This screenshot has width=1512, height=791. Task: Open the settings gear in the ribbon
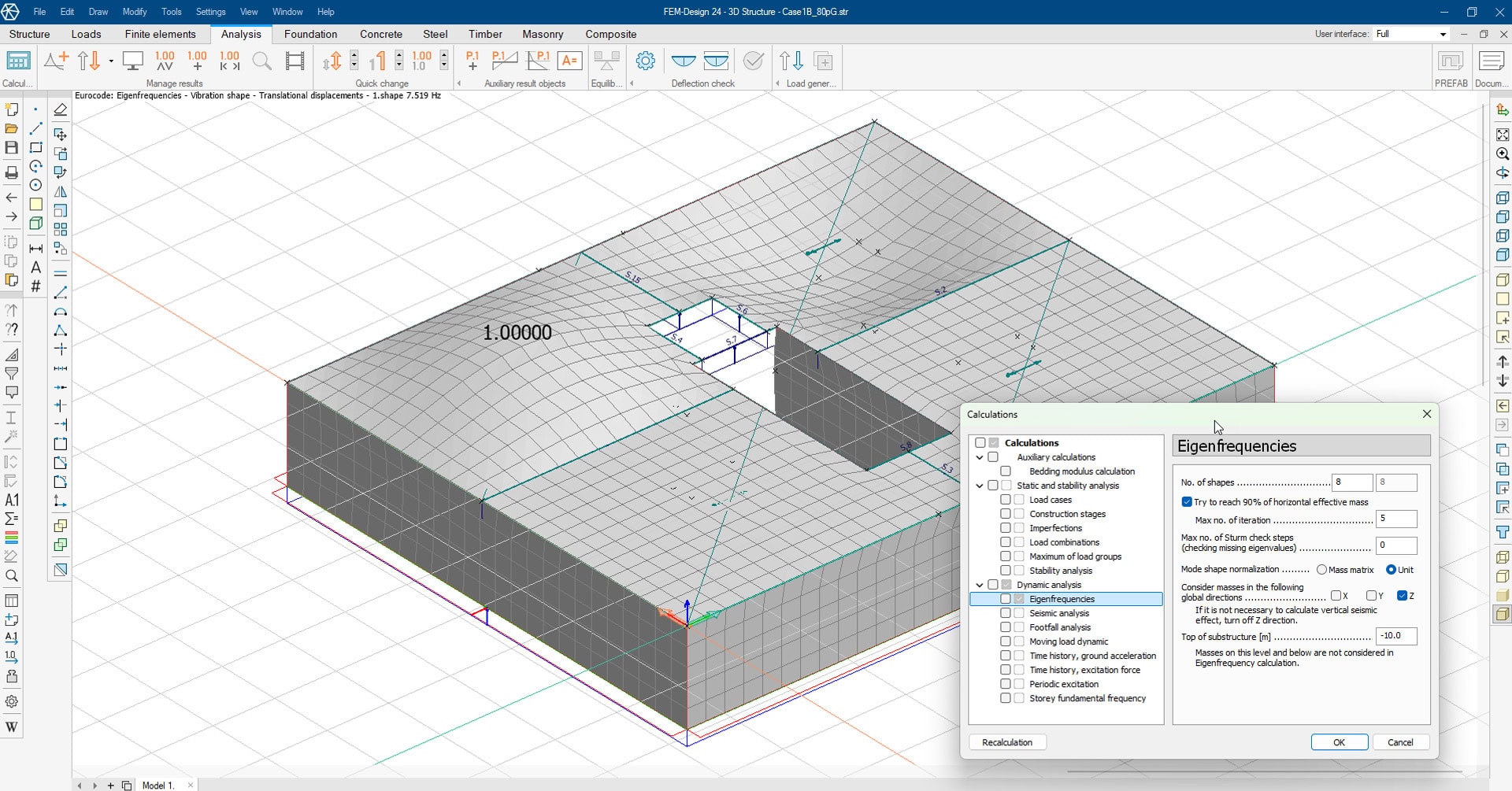(646, 61)
